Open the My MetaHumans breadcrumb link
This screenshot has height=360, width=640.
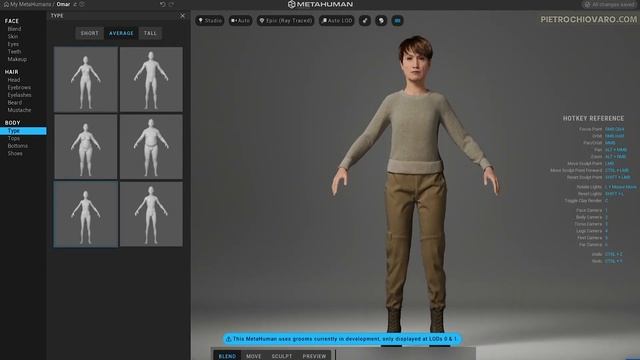[x=31, y=4]
